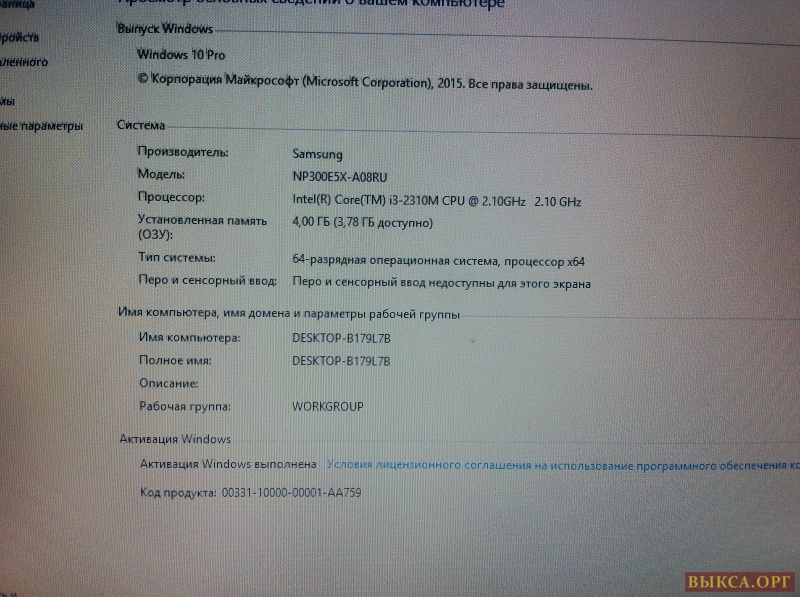Click the Microsoft Corporation copyright text
The height and width of the screenshot is (597, 800).
[365, 85]
